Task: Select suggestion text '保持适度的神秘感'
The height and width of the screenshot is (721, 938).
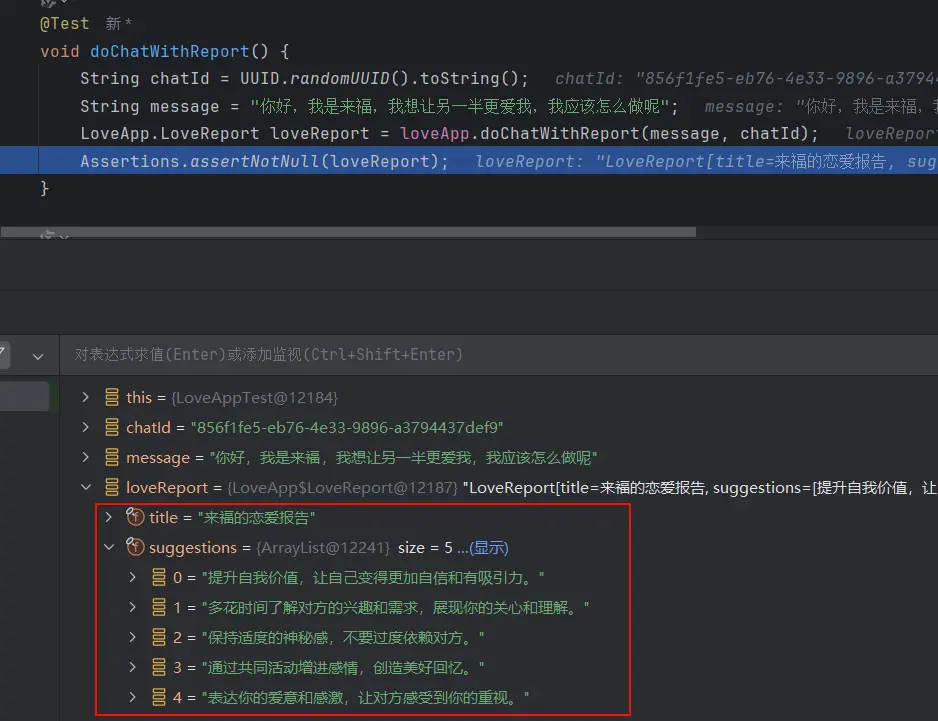Action: click(x=268, y=638)
